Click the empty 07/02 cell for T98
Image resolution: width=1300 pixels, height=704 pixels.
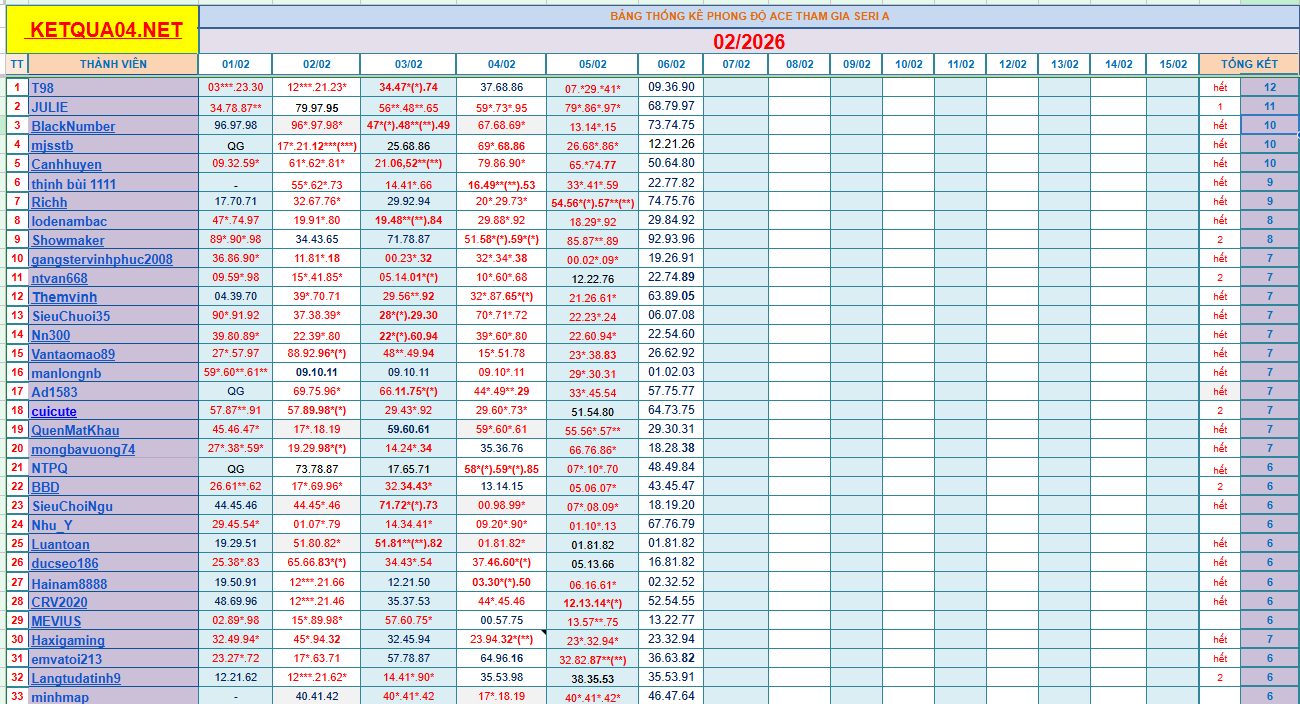[x=735, y=87]
